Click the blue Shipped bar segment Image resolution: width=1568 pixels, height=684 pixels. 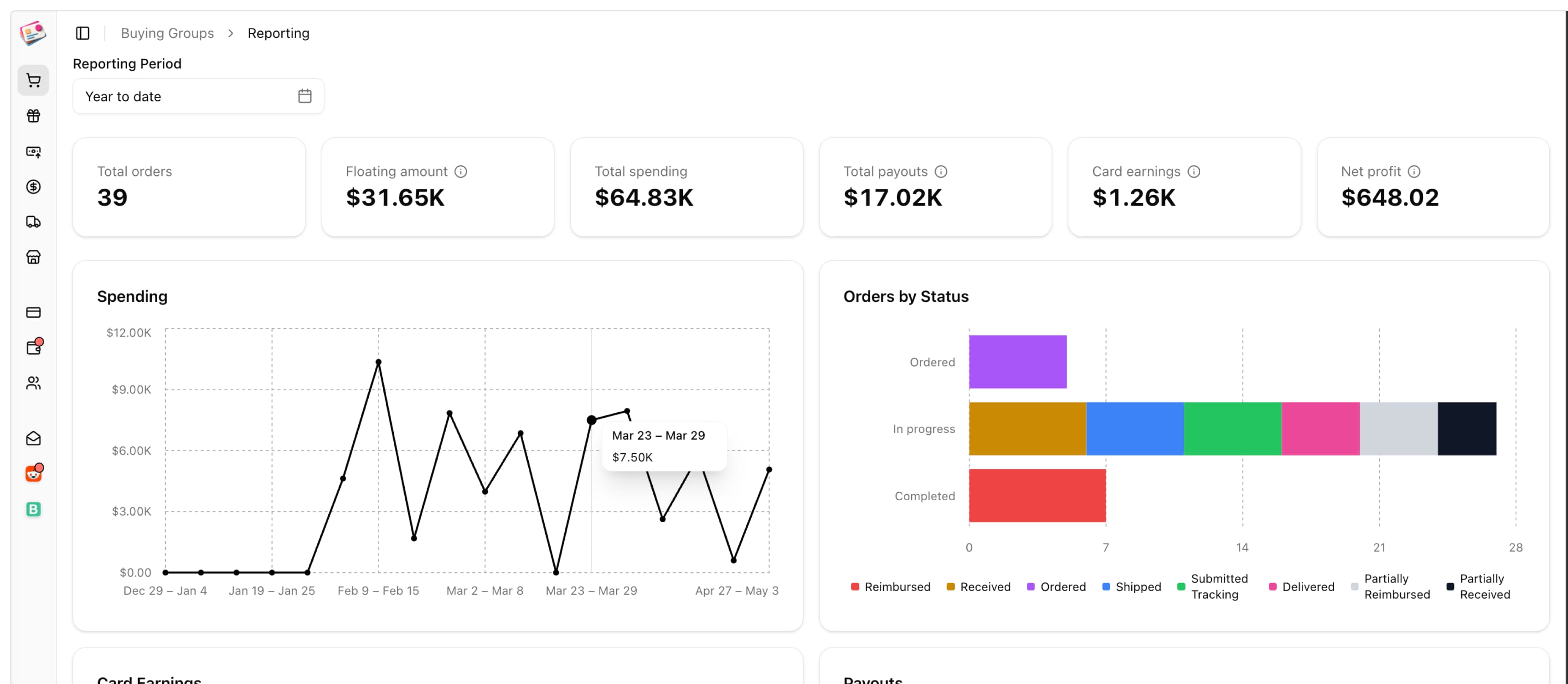coord(1135,429)
